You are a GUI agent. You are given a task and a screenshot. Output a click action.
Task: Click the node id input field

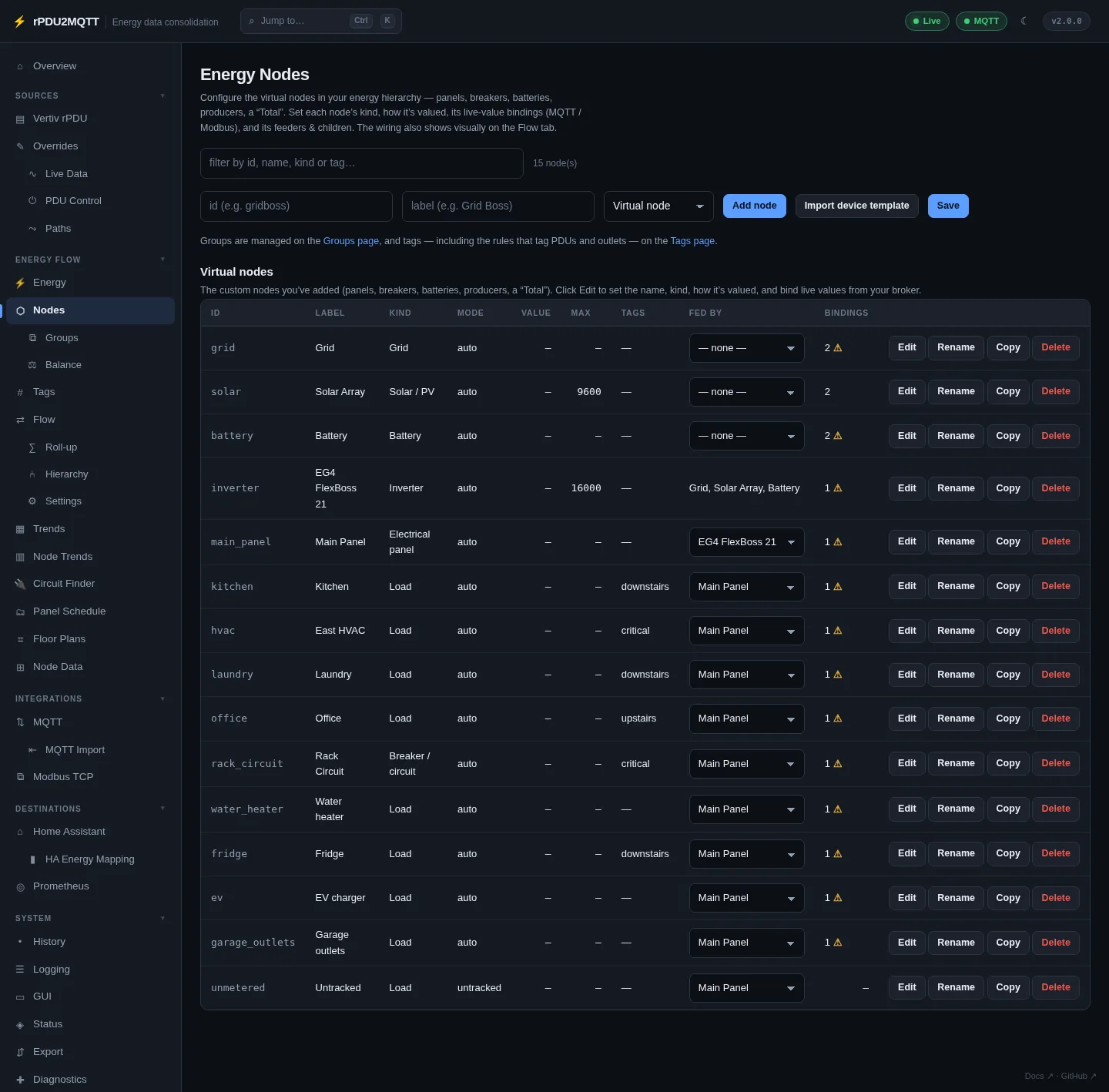297,206
